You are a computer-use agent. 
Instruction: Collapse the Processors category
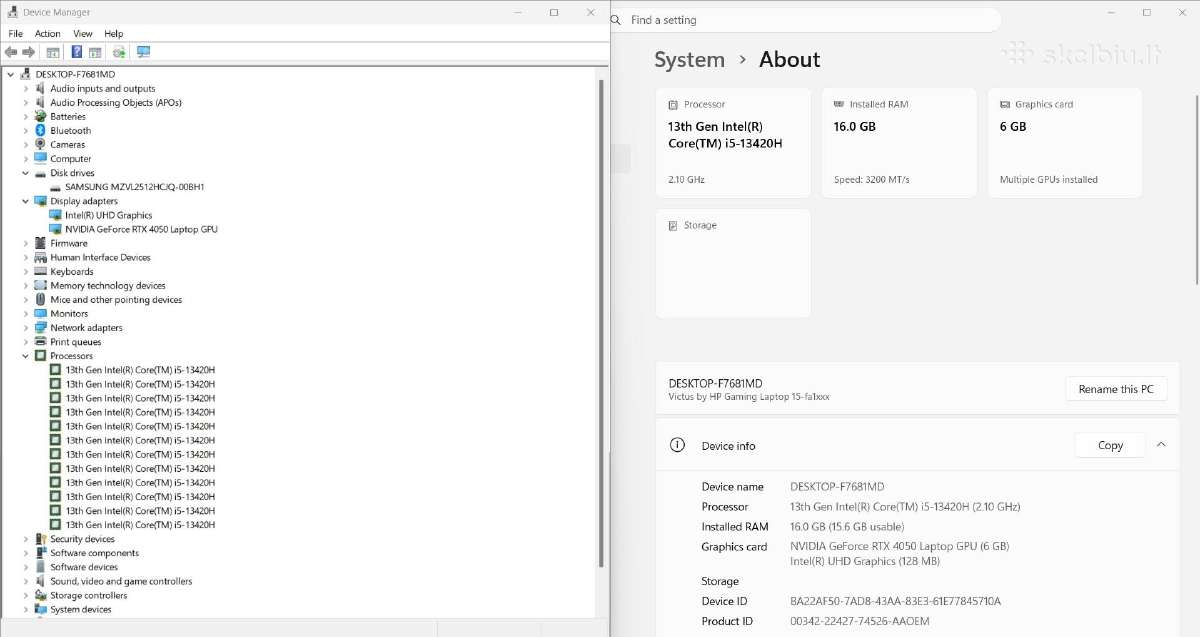(x=26, y=355)
